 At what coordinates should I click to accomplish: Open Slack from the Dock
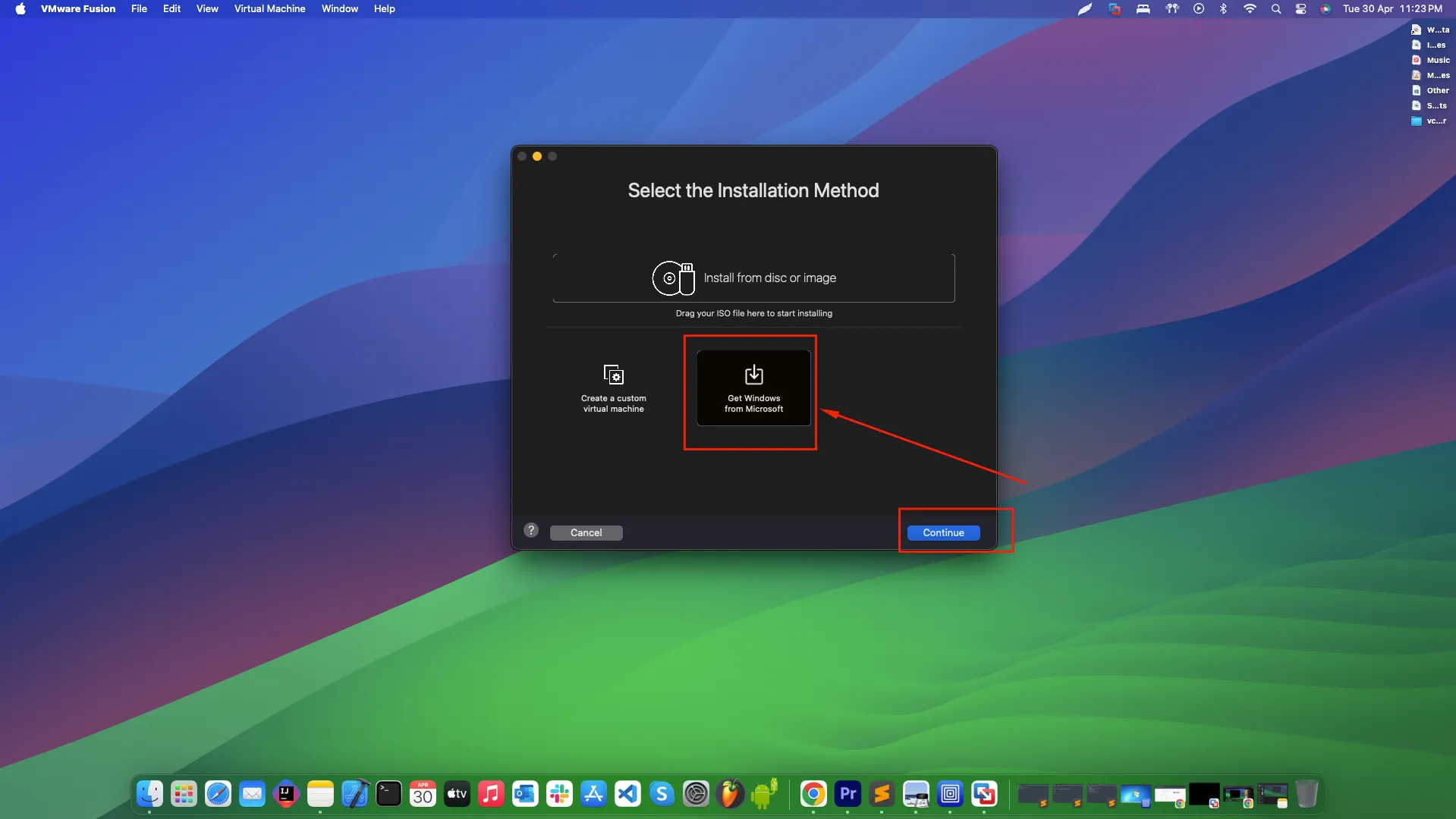click(x=559, y=794)
